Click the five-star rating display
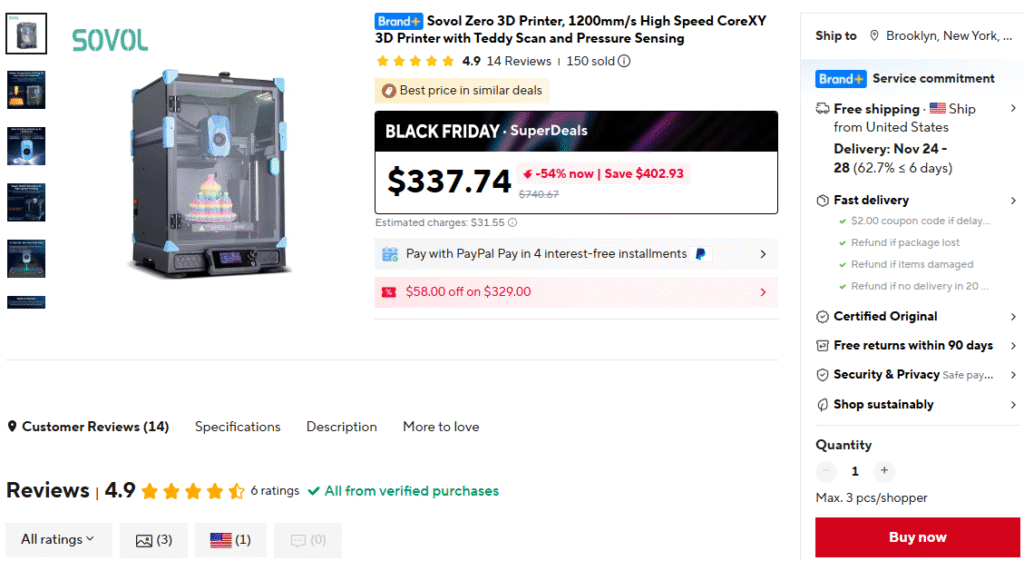This screenshot has height=561, width=1024. pos(414,61)
